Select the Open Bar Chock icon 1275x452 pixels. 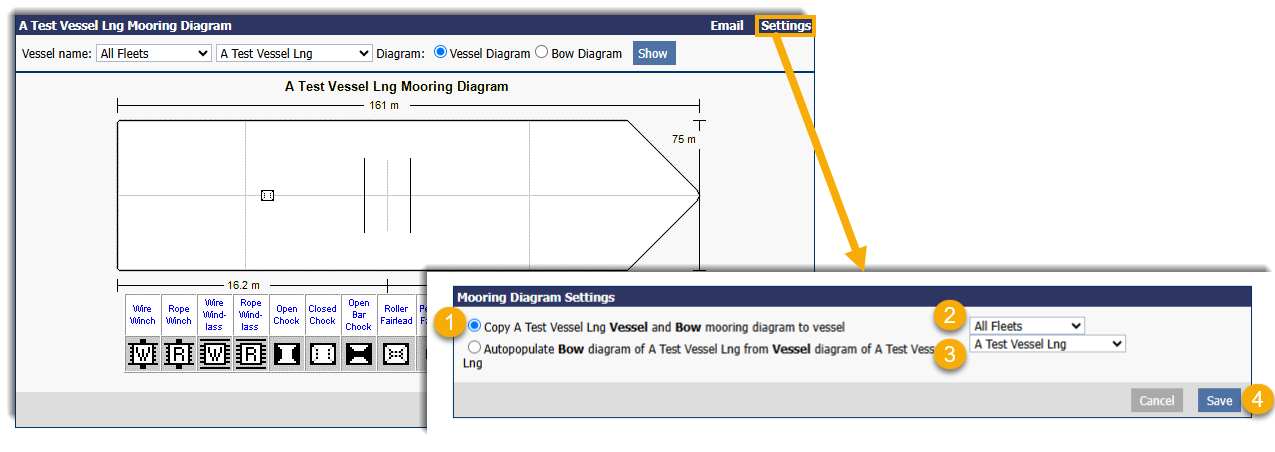(x=359, y=354)
